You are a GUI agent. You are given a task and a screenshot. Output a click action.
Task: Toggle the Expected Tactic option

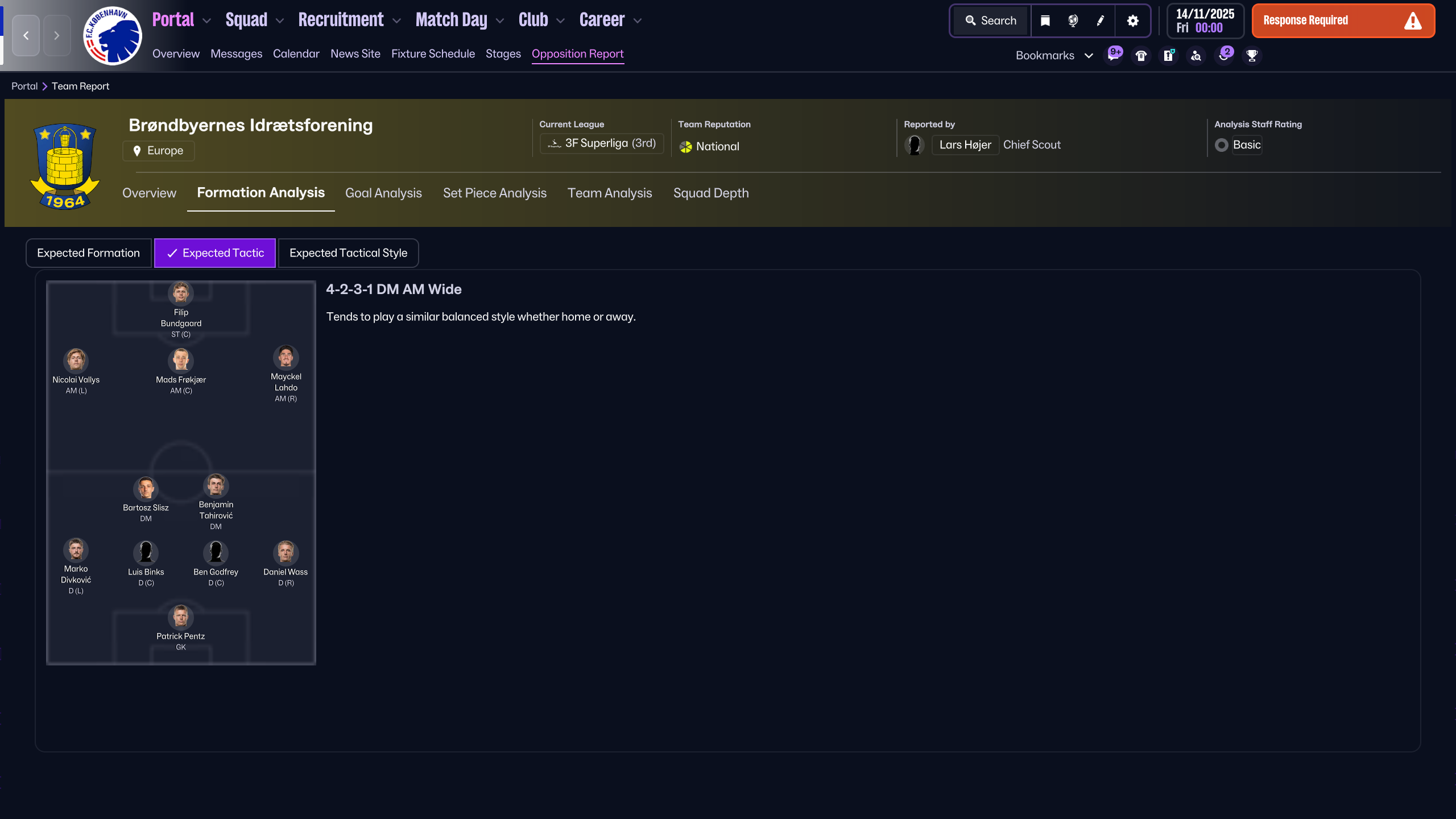[215, 253]
